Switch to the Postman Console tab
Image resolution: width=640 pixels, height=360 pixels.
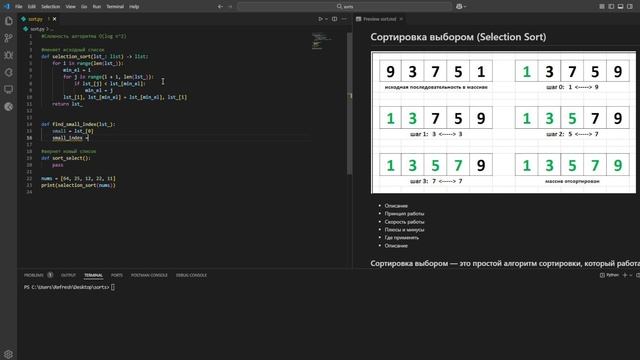(149, 275)
